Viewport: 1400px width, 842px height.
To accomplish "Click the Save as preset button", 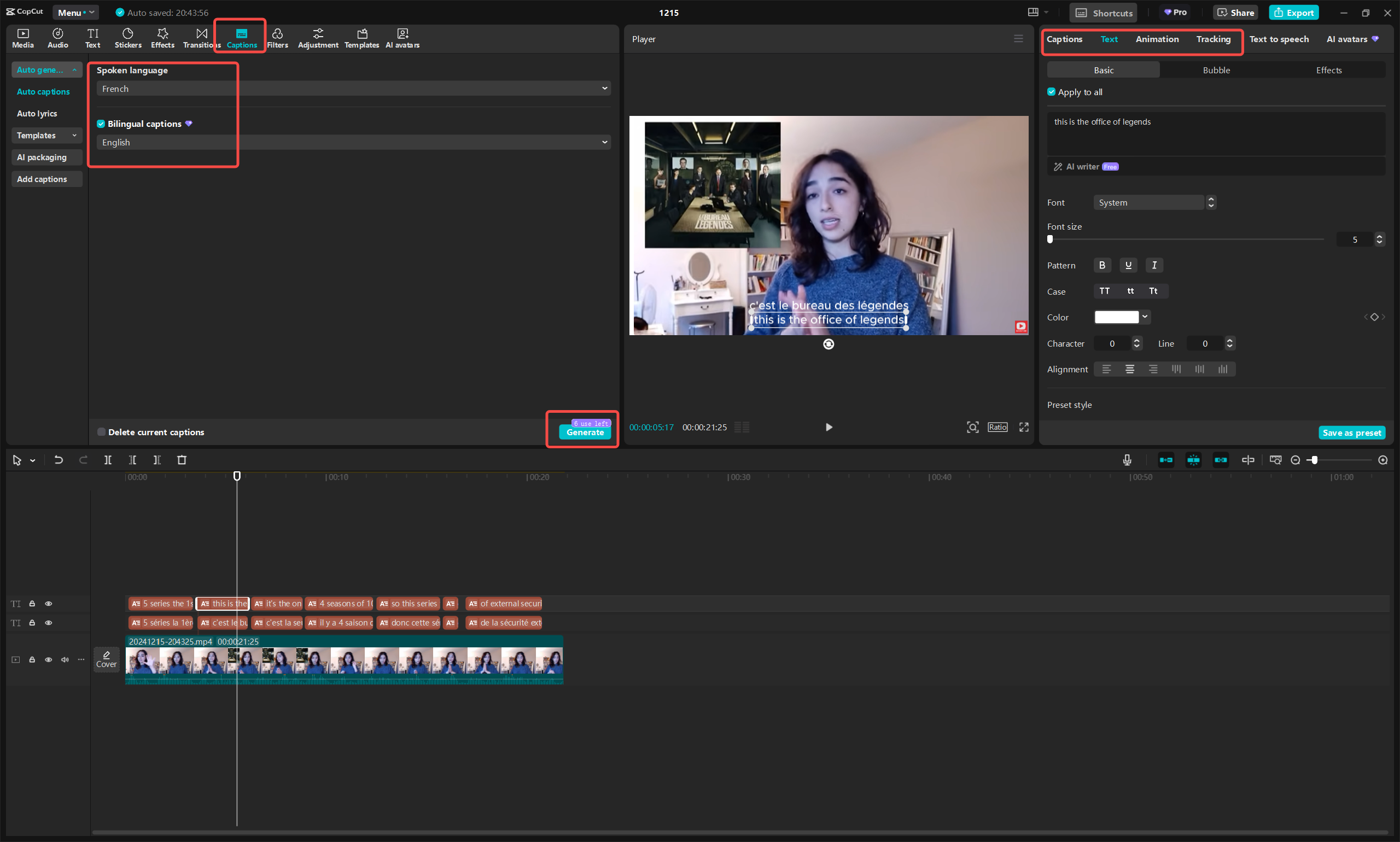I will click(1351, 433).
